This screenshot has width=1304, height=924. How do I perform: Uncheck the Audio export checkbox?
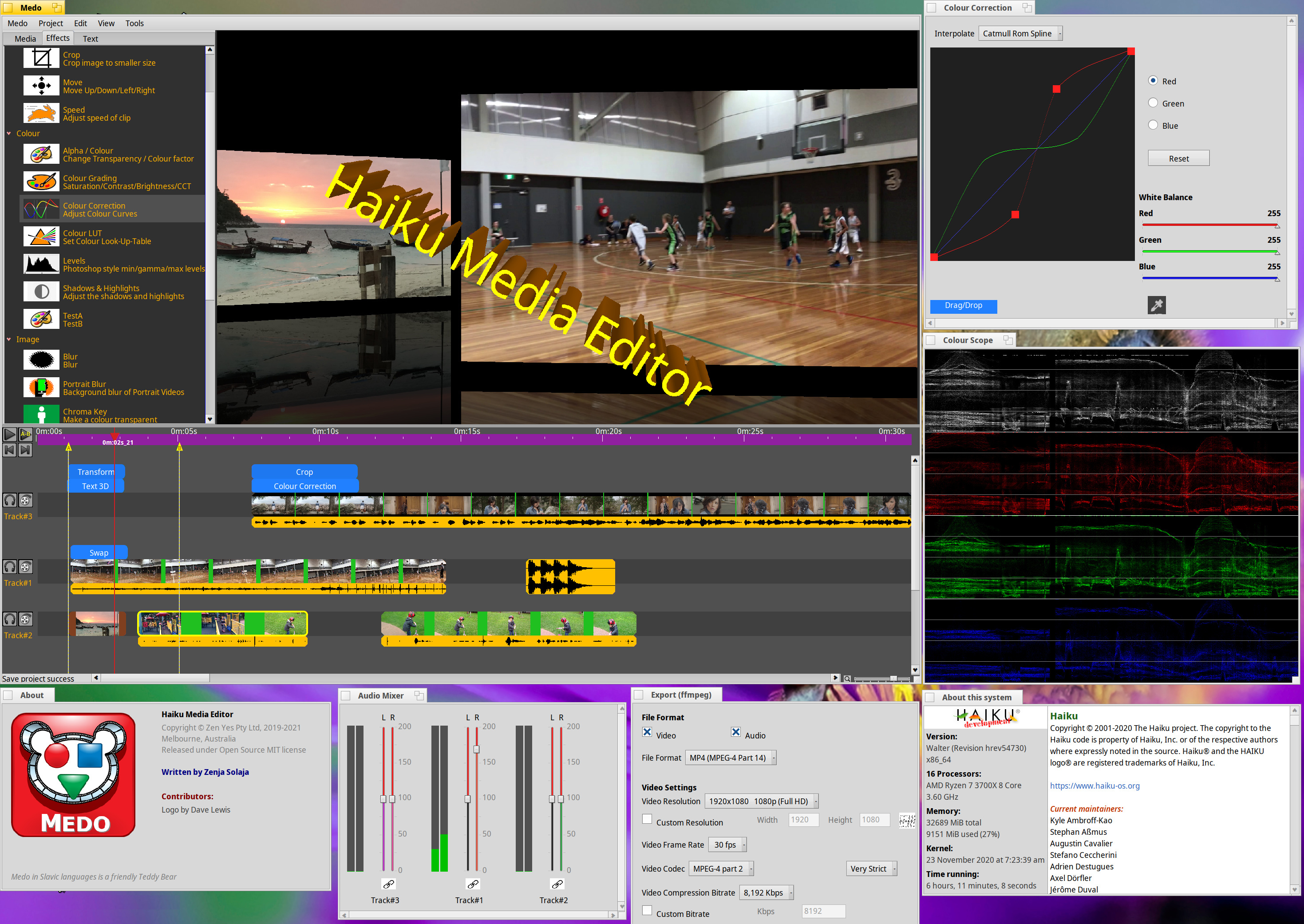point(735,733)
